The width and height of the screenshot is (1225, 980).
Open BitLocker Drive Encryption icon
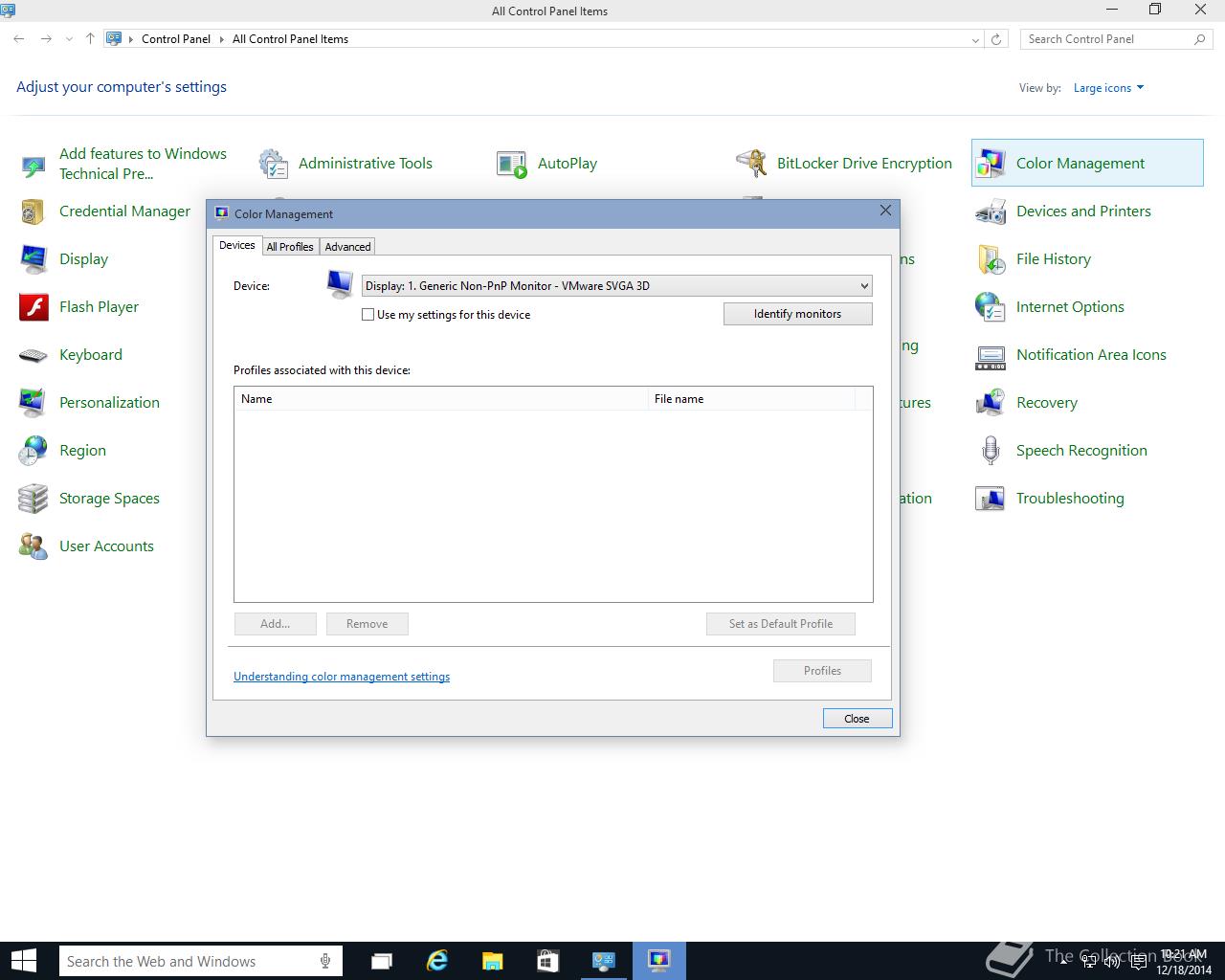point(751,164)
